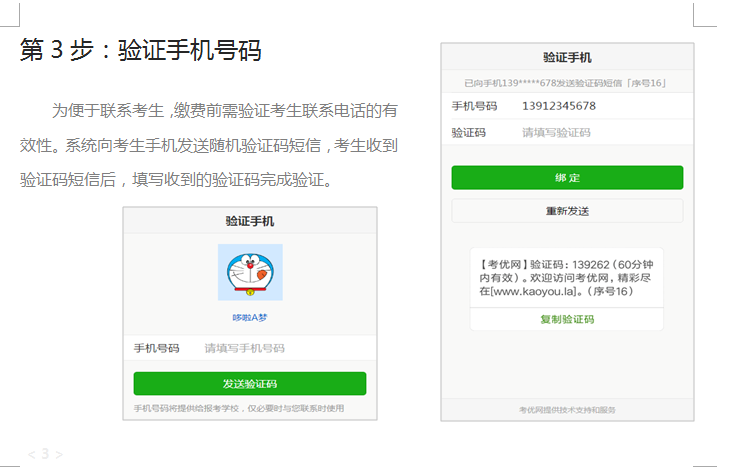
Task: Click the right panel 验证手机 title bar
Action: 567,58
